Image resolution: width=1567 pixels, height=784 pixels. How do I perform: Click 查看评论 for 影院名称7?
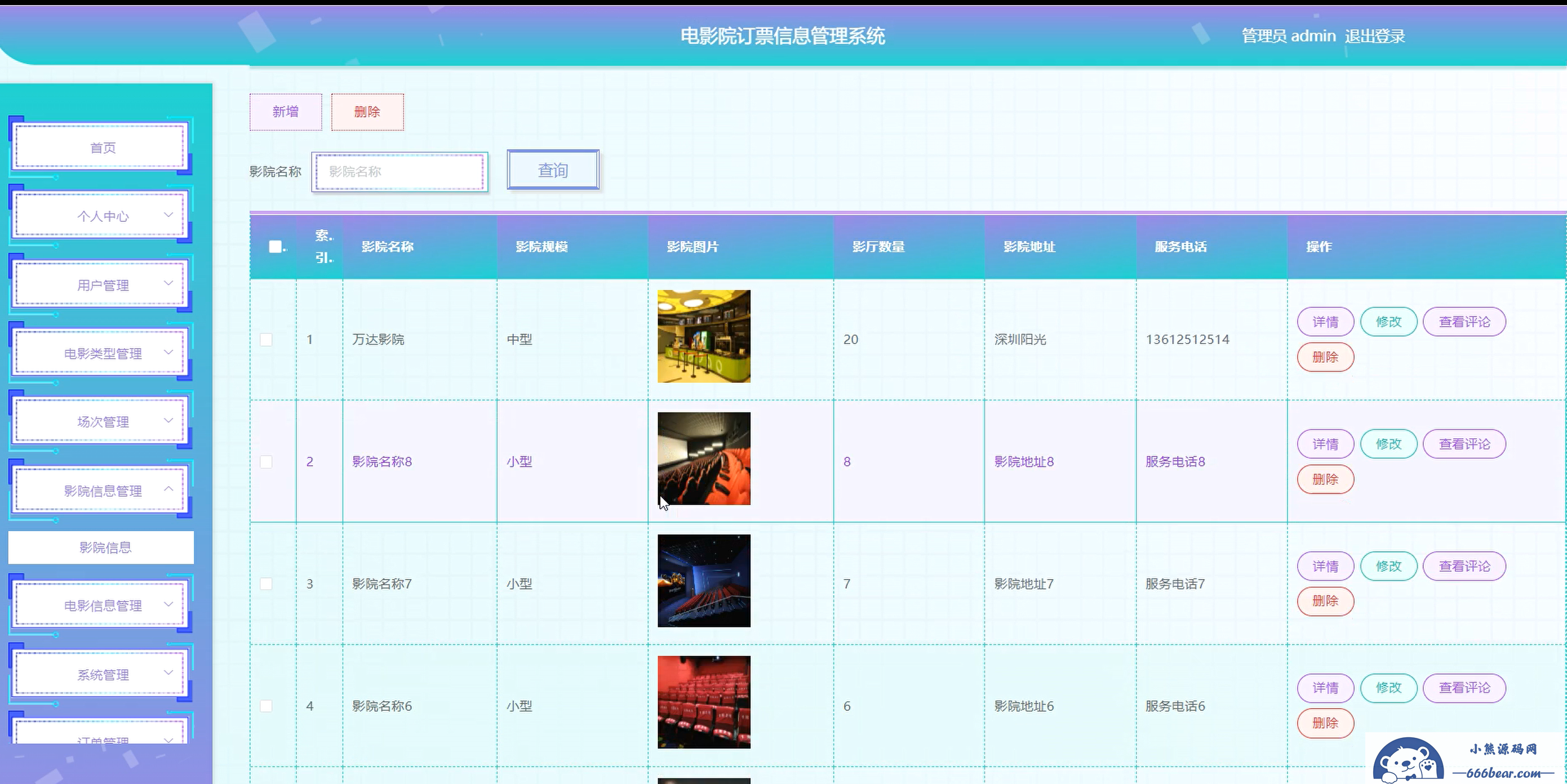[1464, 566]
